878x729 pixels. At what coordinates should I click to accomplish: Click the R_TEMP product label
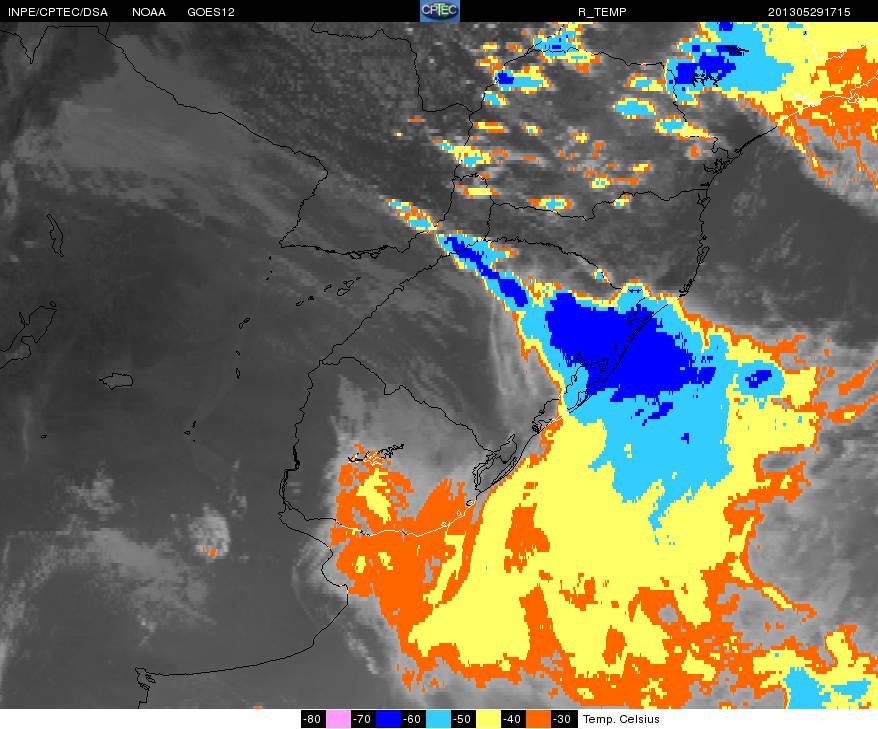click(x=602, y=12)
